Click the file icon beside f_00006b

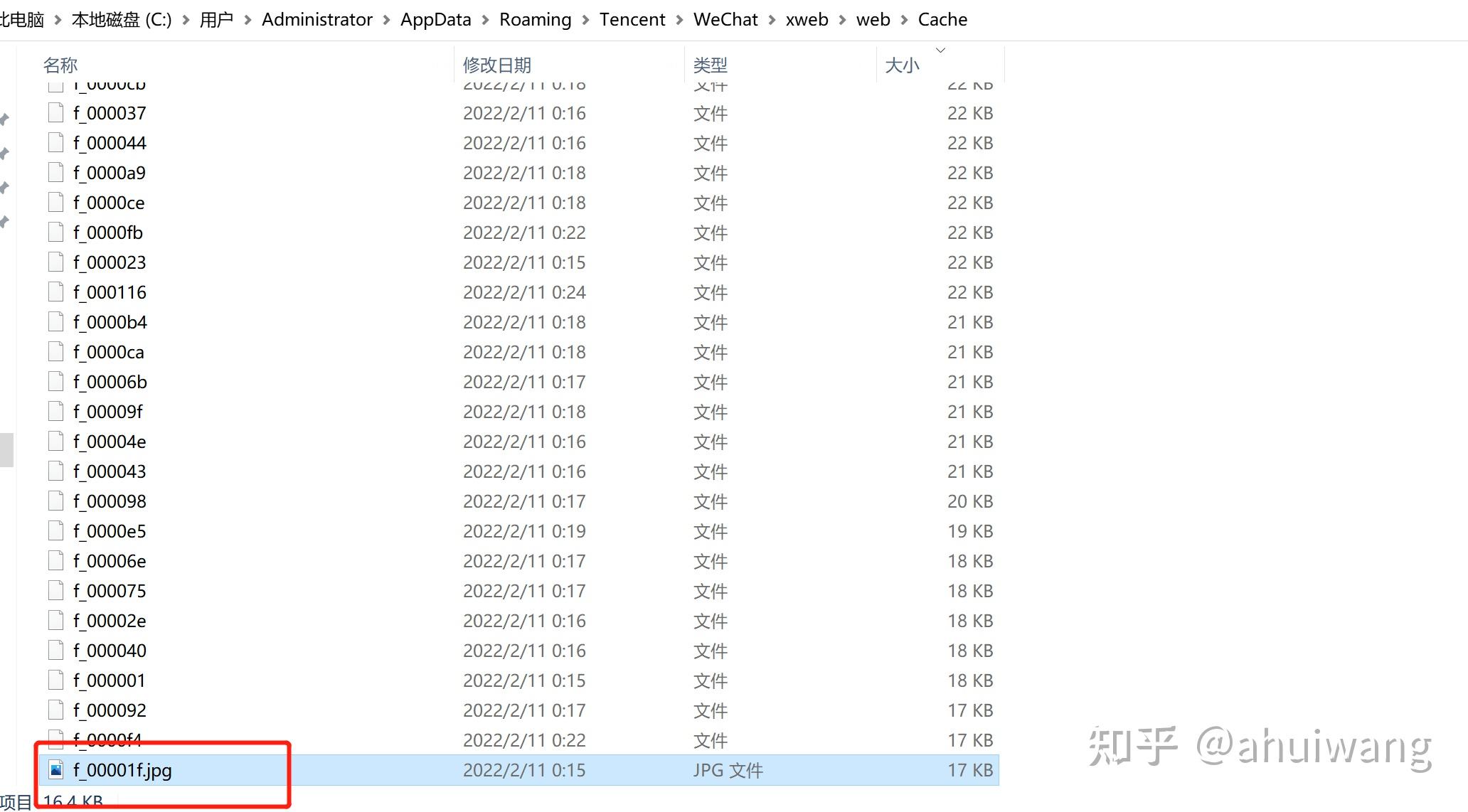coord(56,382)
